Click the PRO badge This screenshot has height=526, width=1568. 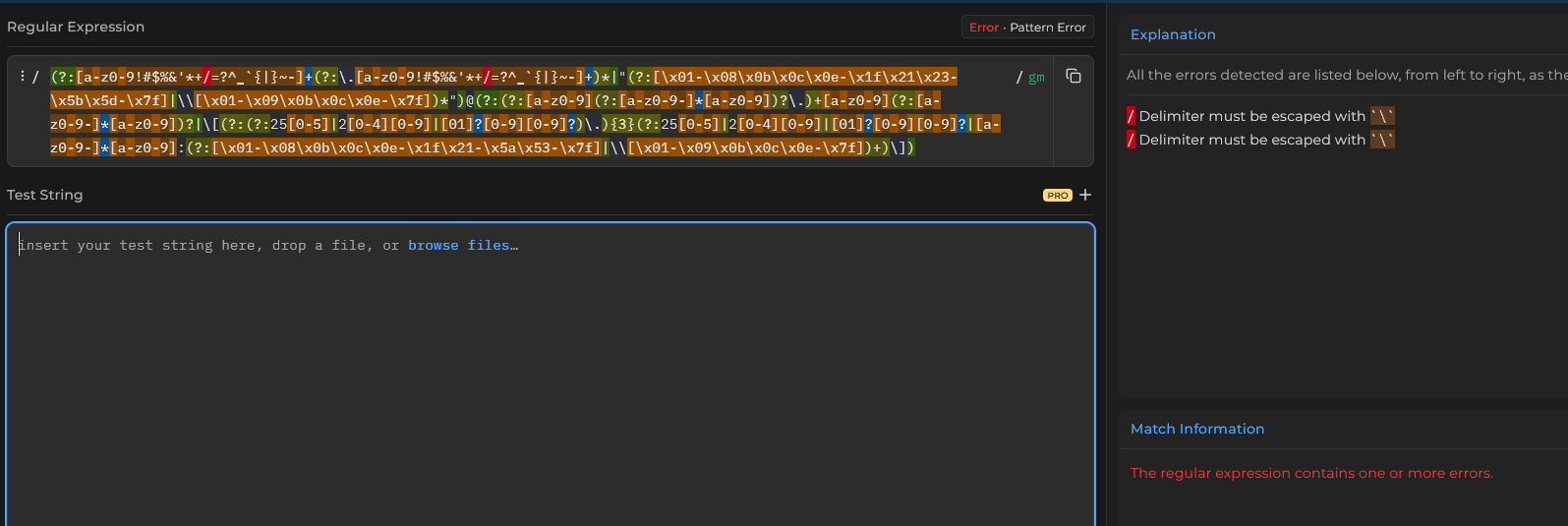click(x=1058, y=196)
